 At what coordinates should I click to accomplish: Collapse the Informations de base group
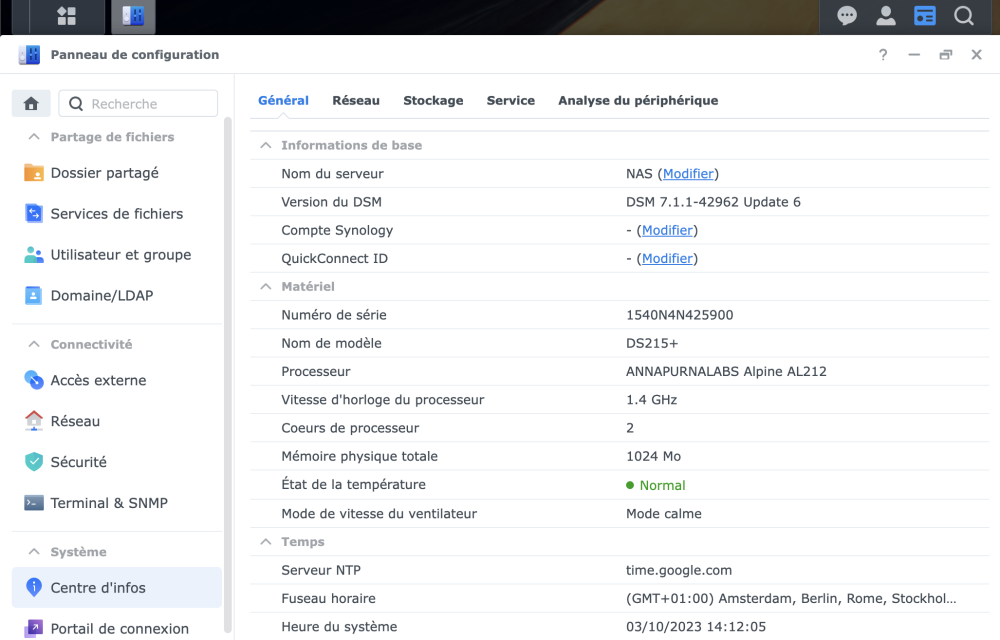click(x=266, y=145)
